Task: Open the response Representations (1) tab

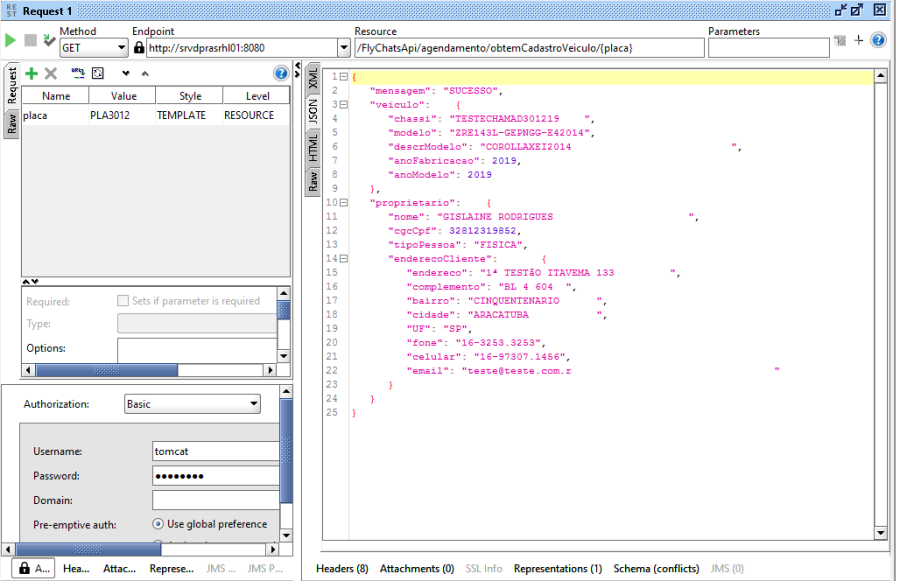Action: click(x=558, y=568)
